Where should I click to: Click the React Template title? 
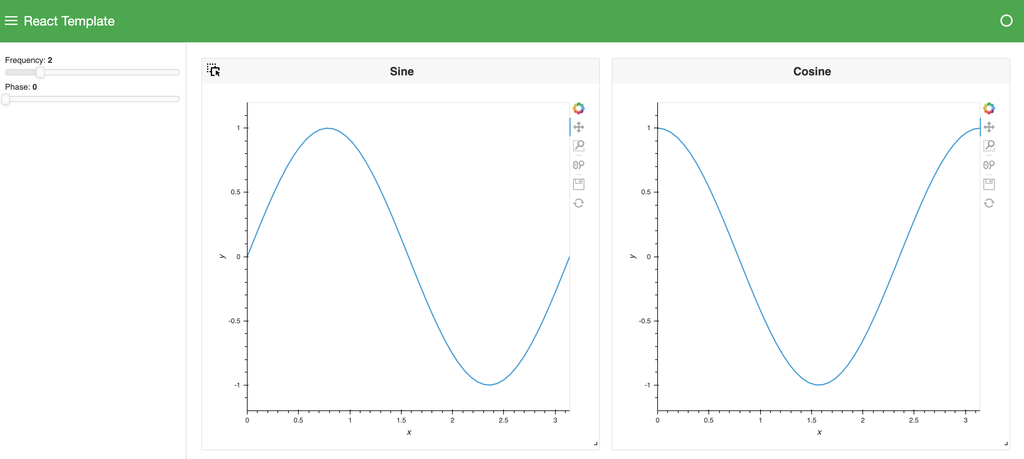69,21
